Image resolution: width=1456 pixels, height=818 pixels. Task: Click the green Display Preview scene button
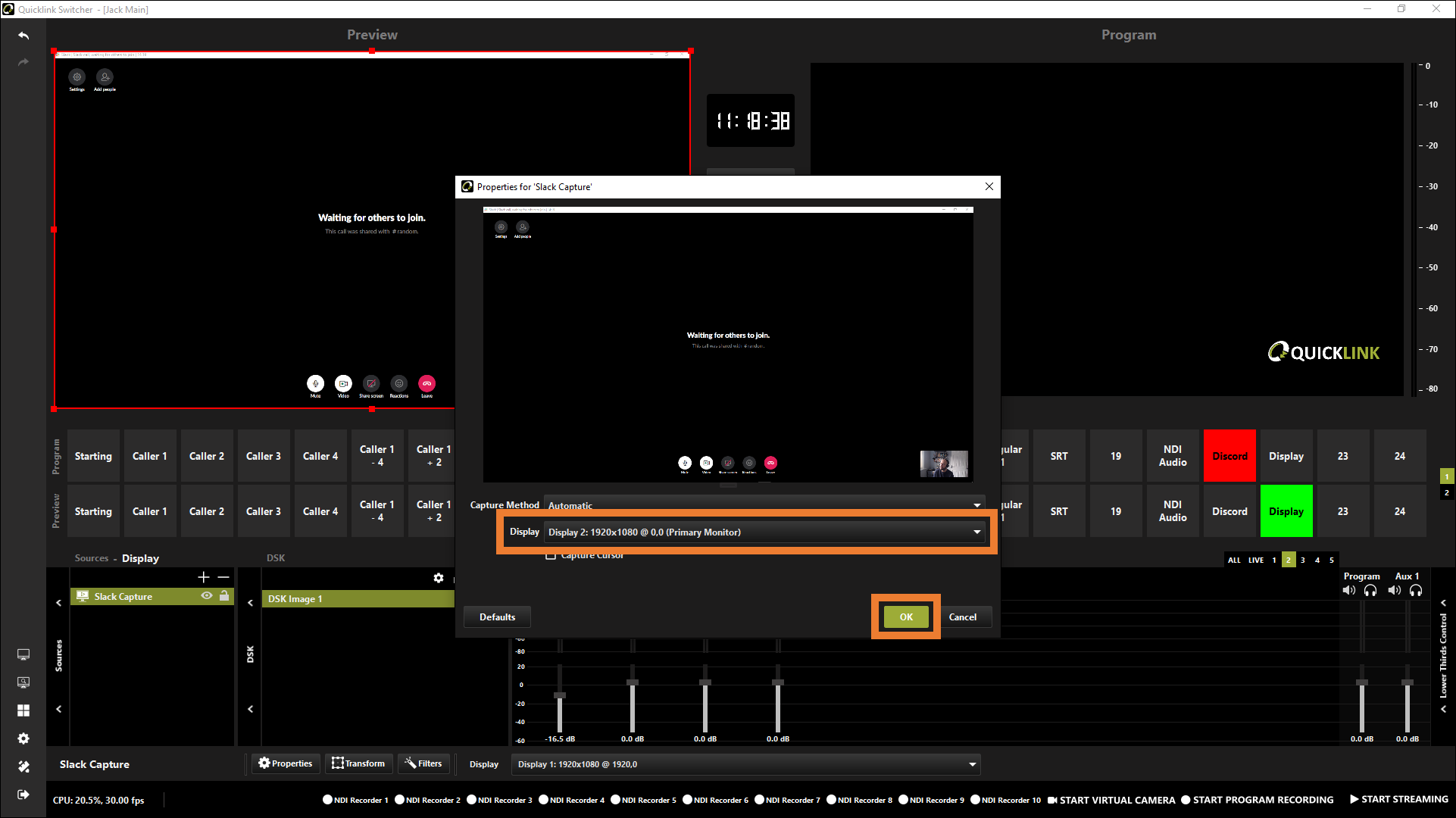click(1286, 511)
